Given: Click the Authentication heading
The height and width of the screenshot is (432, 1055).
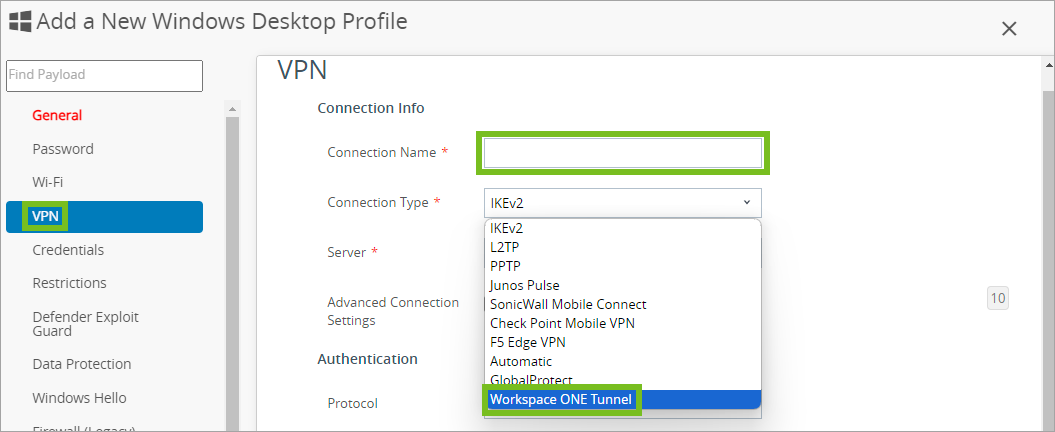Looking at the screenshot, I should [x=367, y=359].
